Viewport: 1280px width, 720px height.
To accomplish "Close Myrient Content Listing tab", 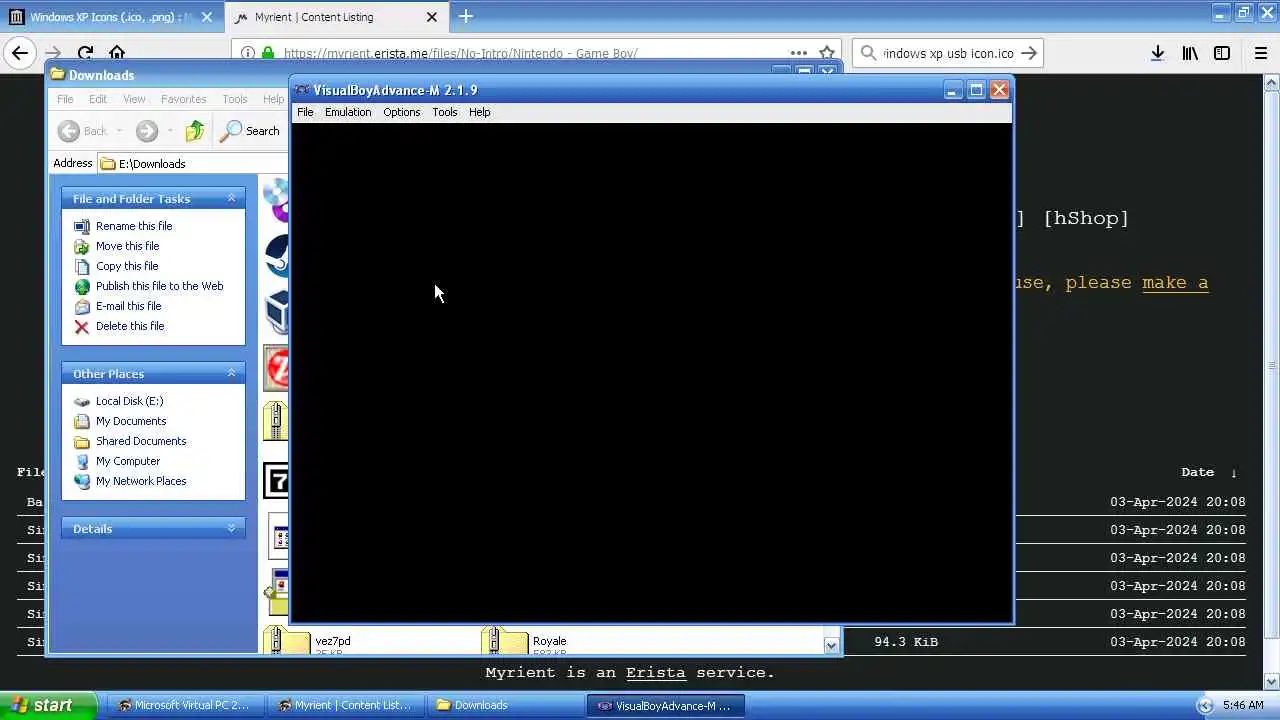I will coord(432,17).
